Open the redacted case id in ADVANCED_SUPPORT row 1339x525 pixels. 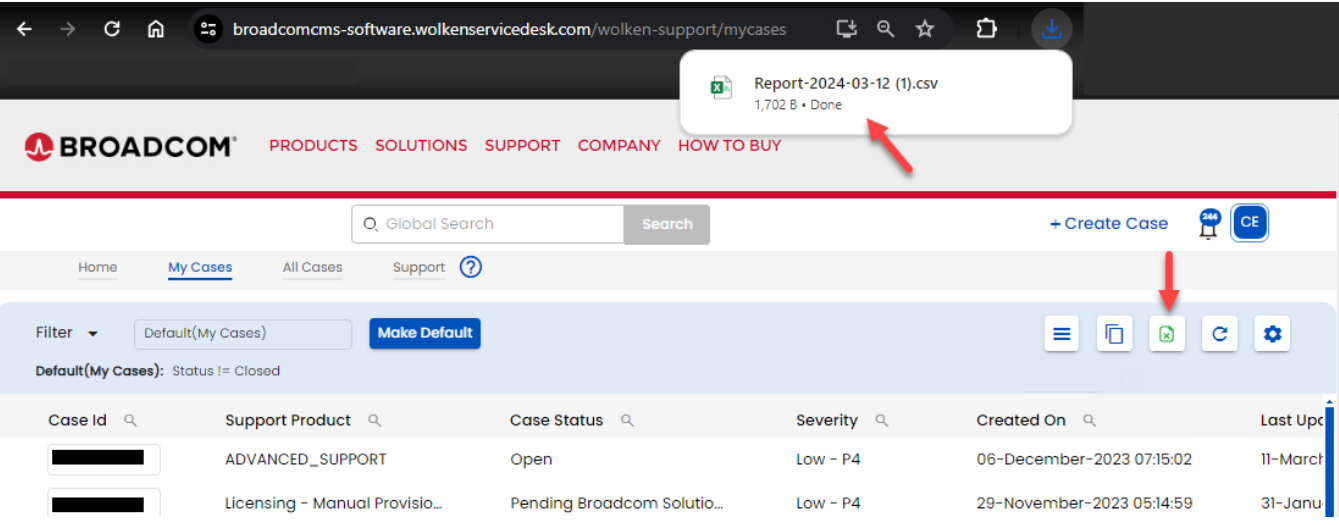coord(104,459)
